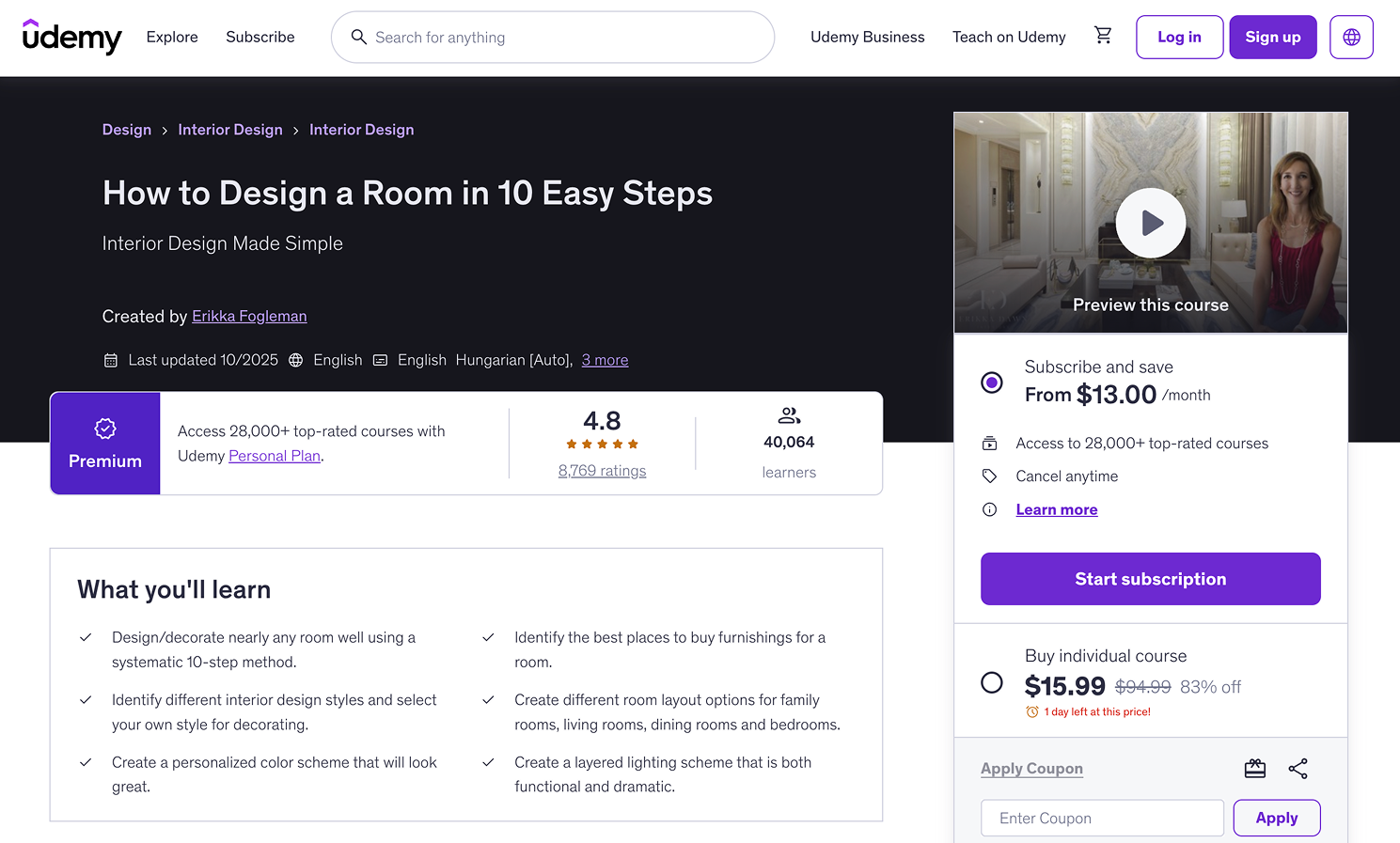Click Start subscription button

point(1150,579)
